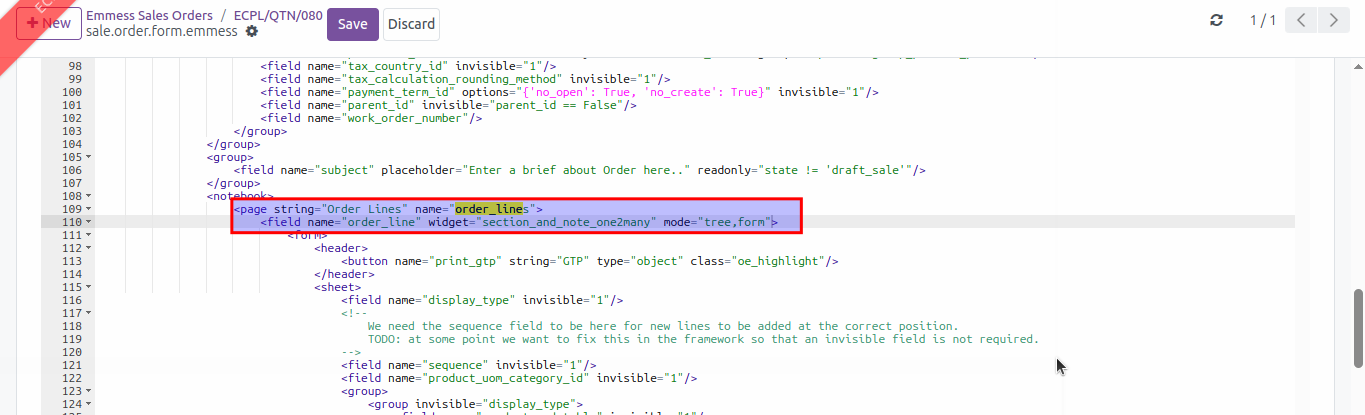This screenshot has height=415, width=1365.
Task: Collapse the comment block at line 117
Action: (x=89, y=313)
